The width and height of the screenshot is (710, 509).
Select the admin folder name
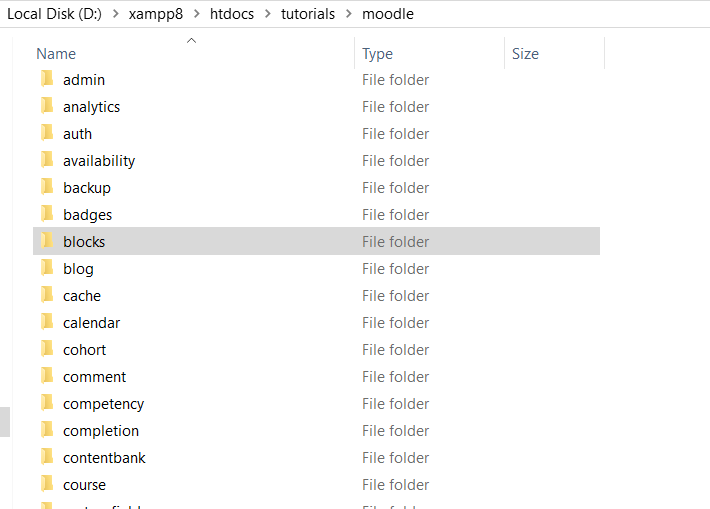84,80
